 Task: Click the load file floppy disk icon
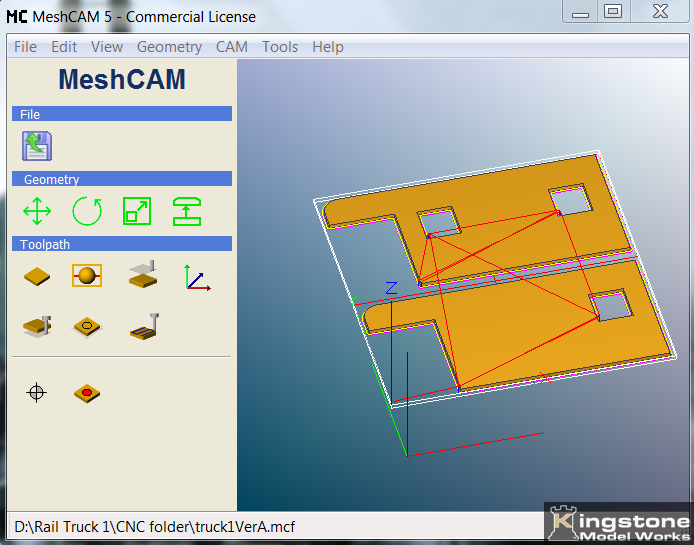click(x=37, y=146)
